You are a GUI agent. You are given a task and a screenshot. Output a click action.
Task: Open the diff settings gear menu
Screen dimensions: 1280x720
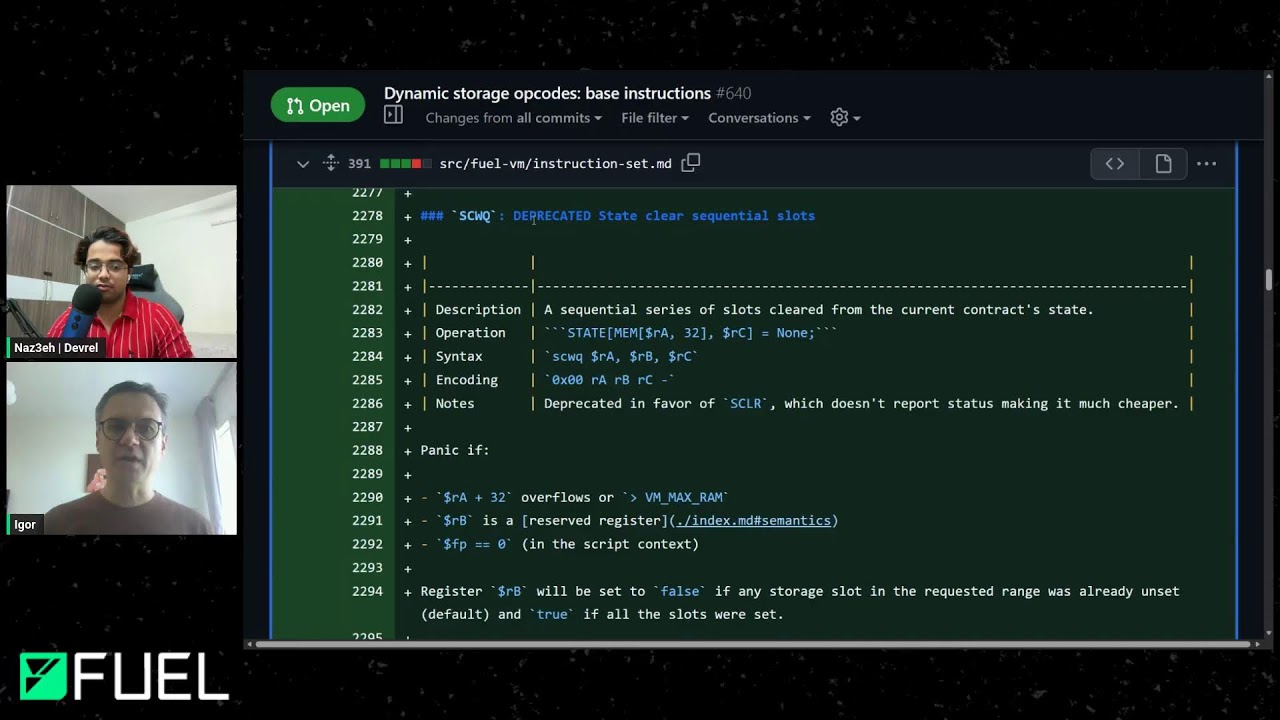(x=845, y=118)
